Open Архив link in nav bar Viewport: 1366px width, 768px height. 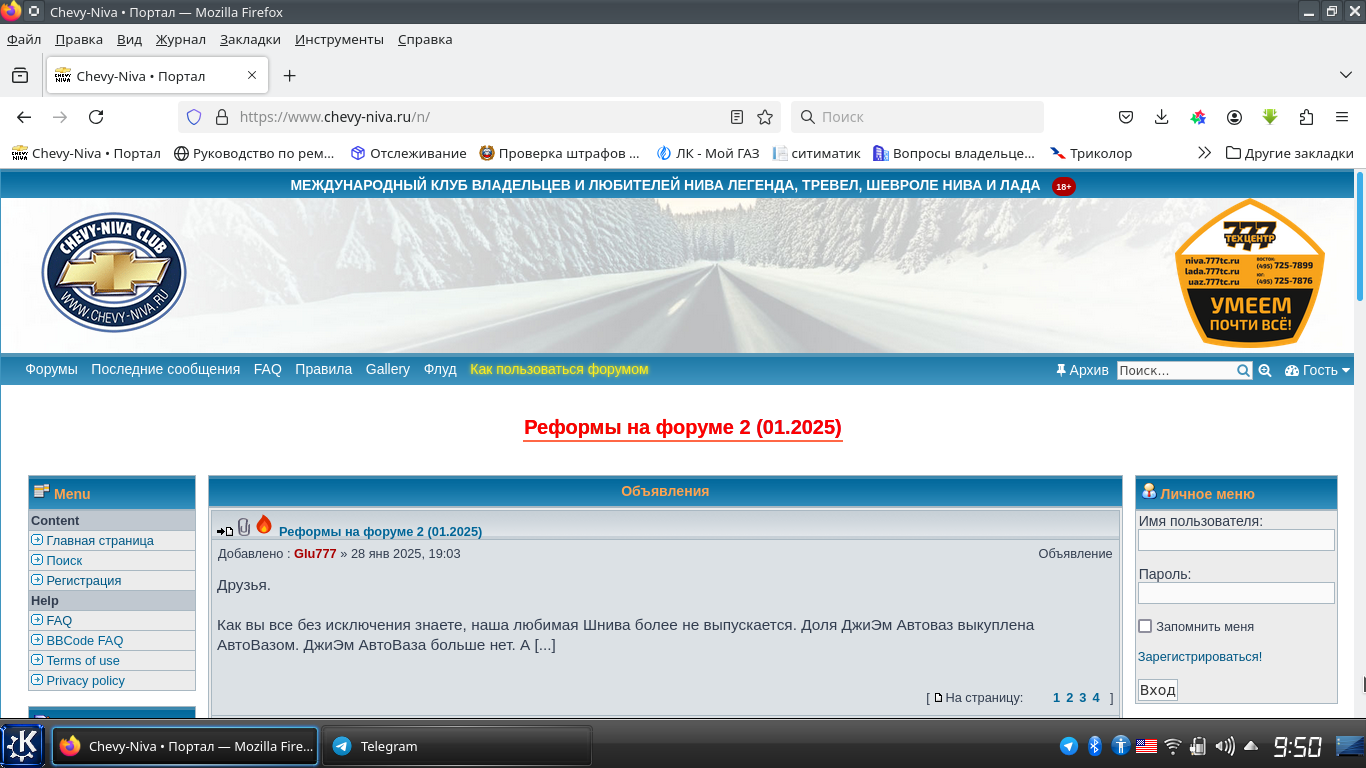point(1082,370)
